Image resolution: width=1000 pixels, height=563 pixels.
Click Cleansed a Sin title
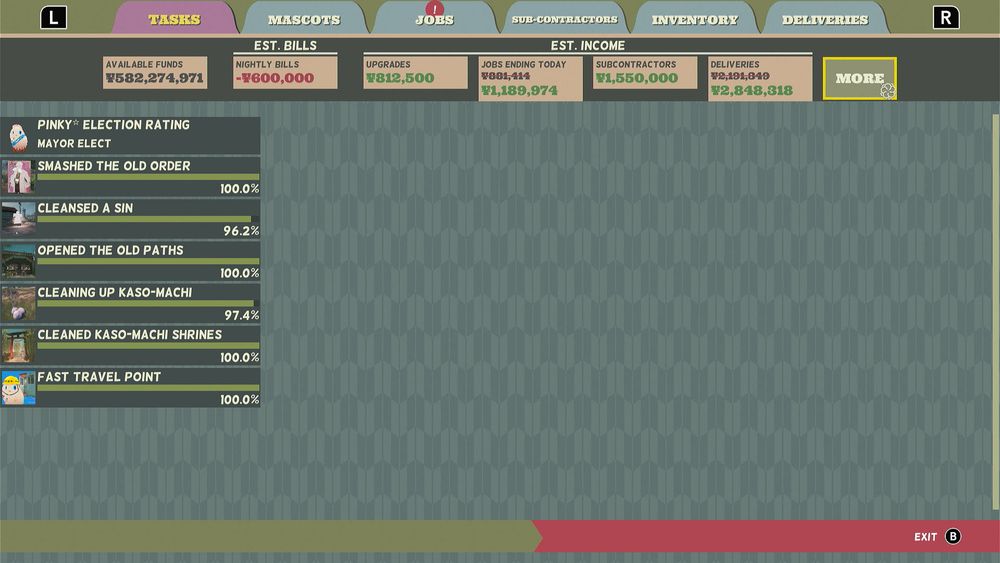click(85, 208)
